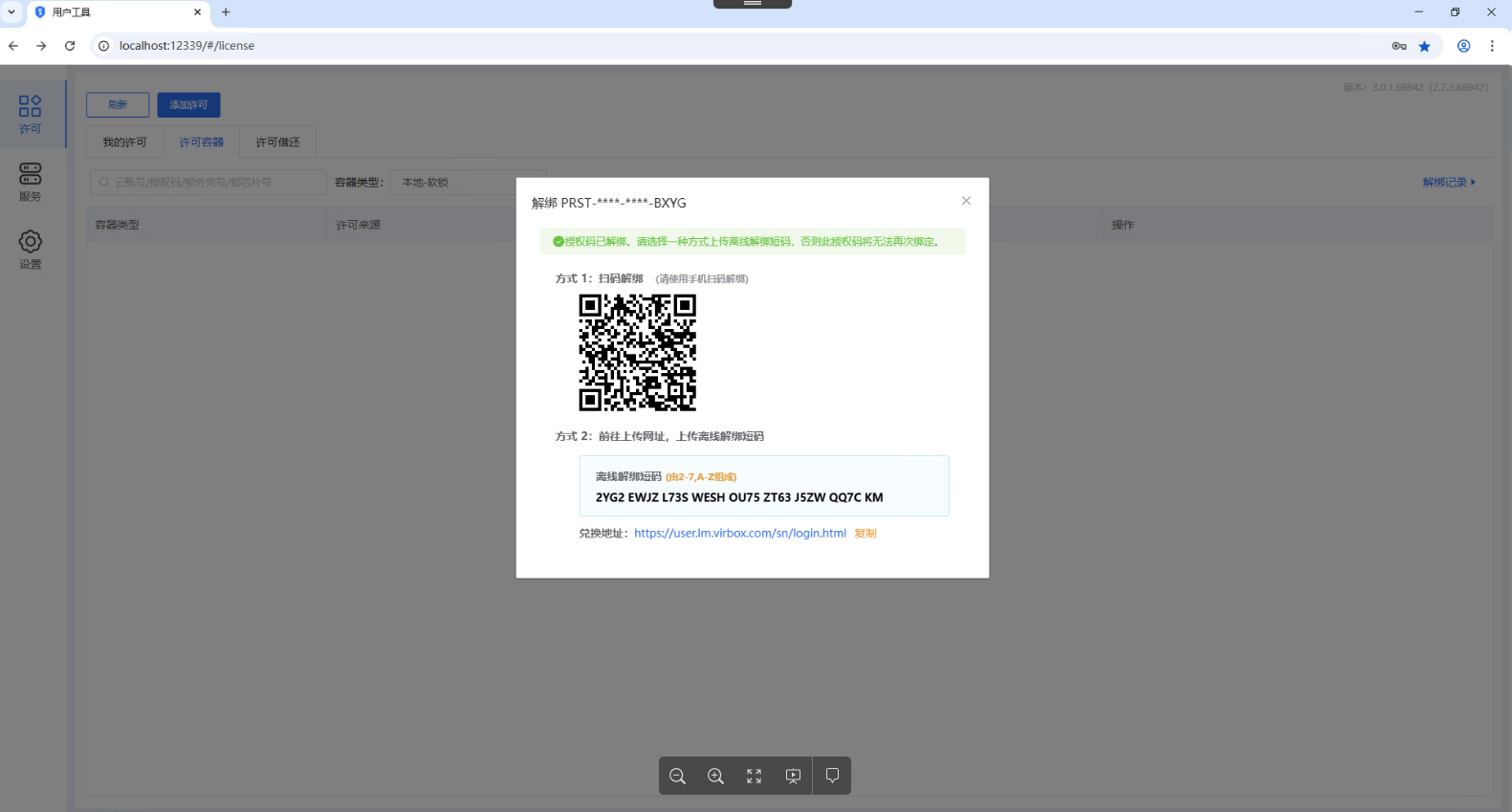Click the comment bubble icon in bottom toolbar
The height and width of the screenshot is (812, 1512).
pos(832,776)
